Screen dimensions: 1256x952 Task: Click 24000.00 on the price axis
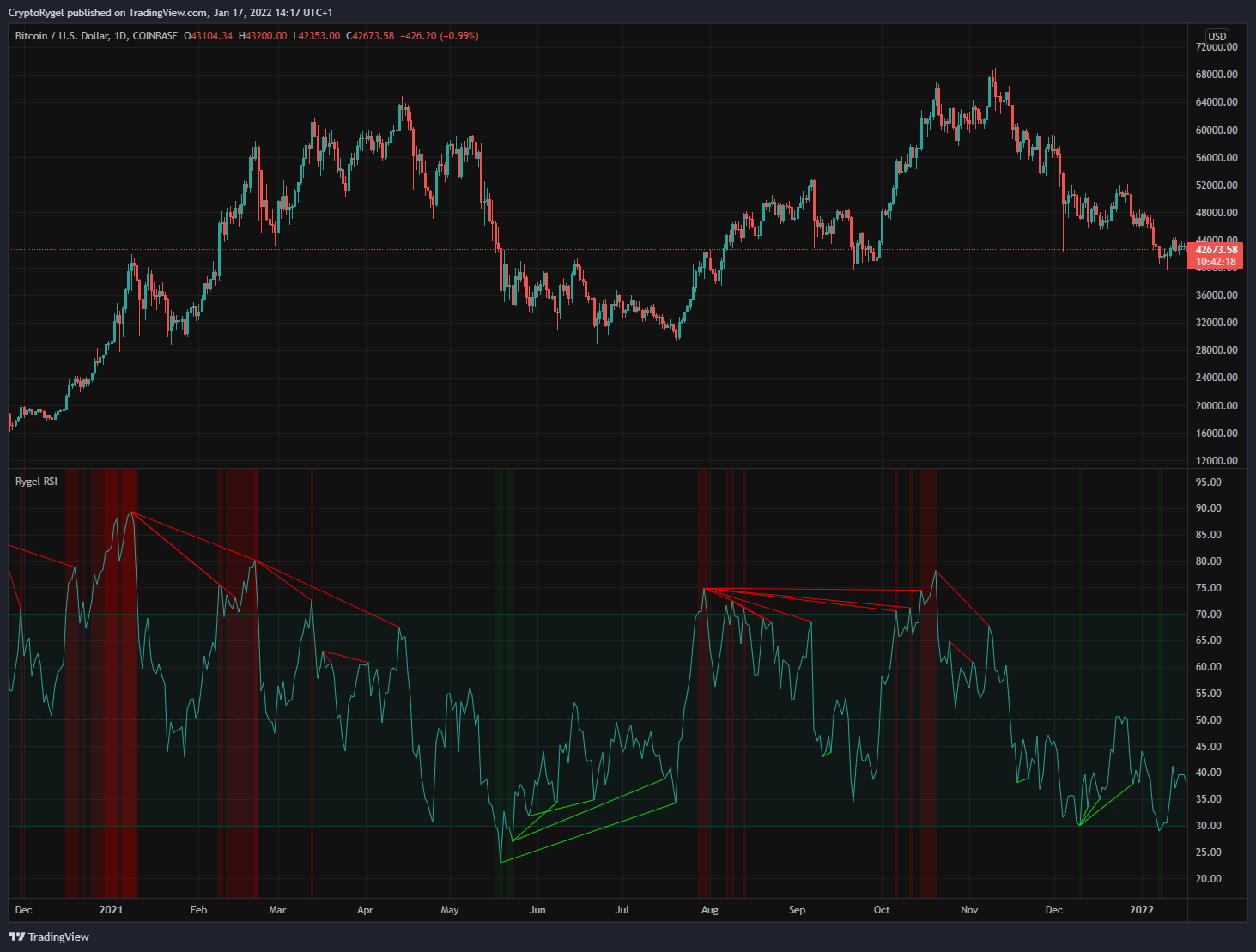(1217, 378)
